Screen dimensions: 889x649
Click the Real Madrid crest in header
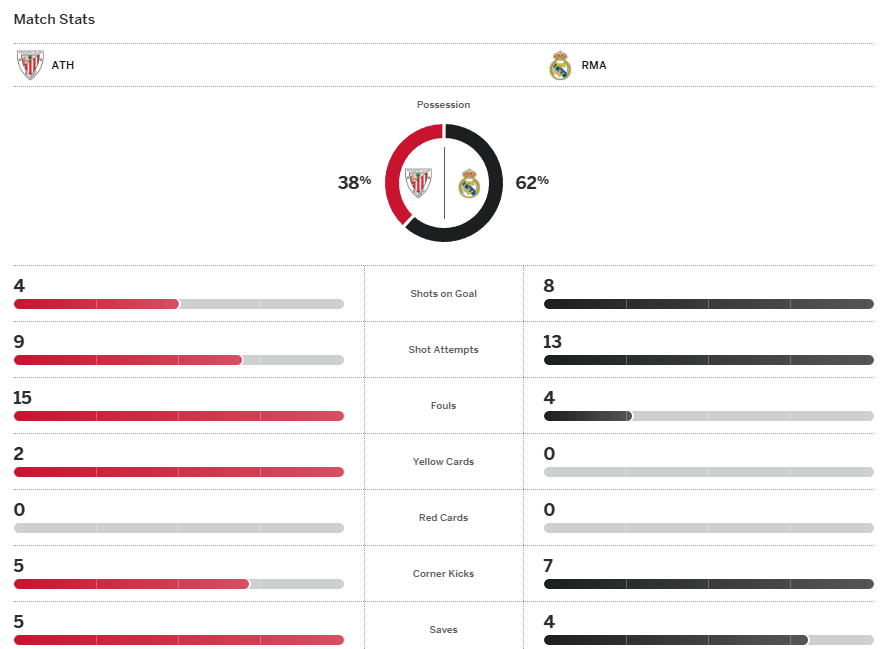(x=560, y=65)
